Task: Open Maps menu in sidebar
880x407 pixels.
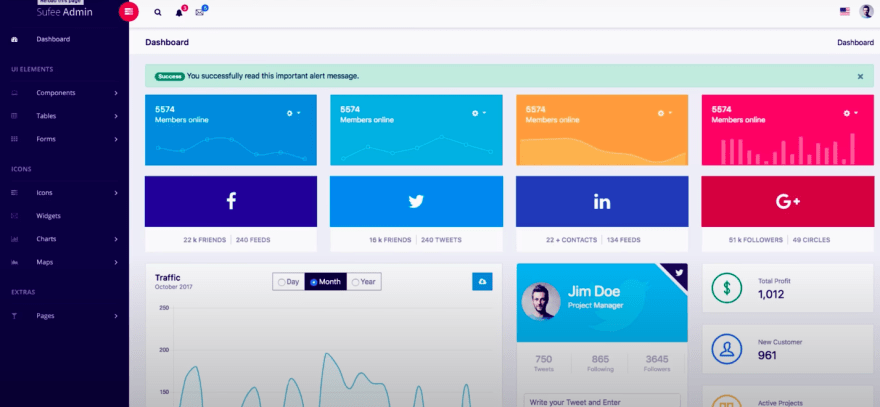Action: (x=45, y=262)
